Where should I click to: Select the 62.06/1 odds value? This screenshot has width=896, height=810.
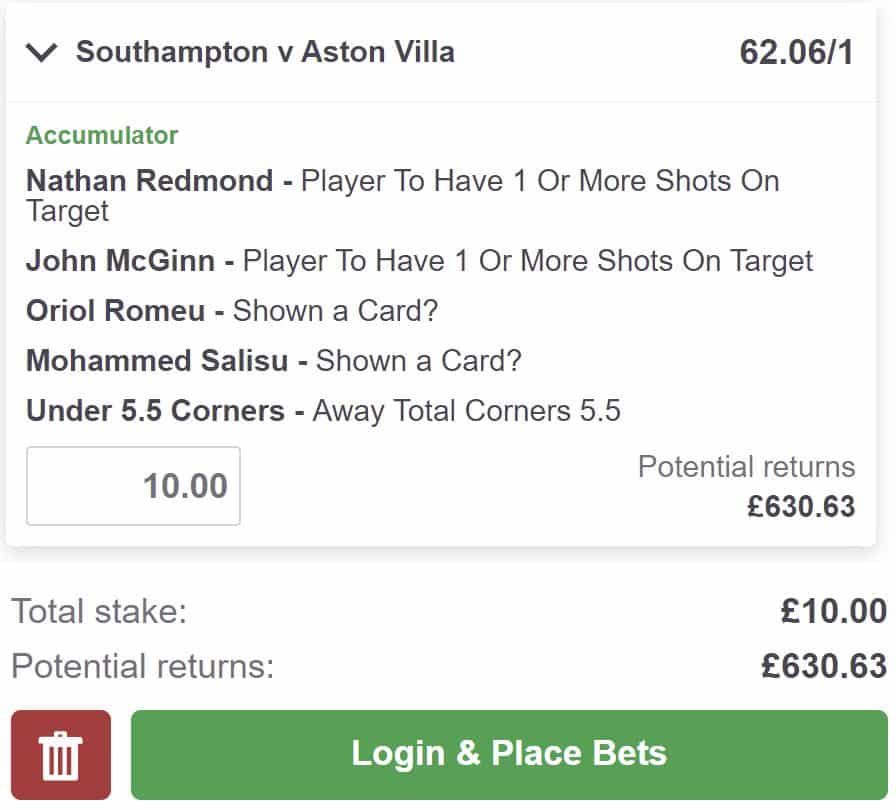point(796,53)
